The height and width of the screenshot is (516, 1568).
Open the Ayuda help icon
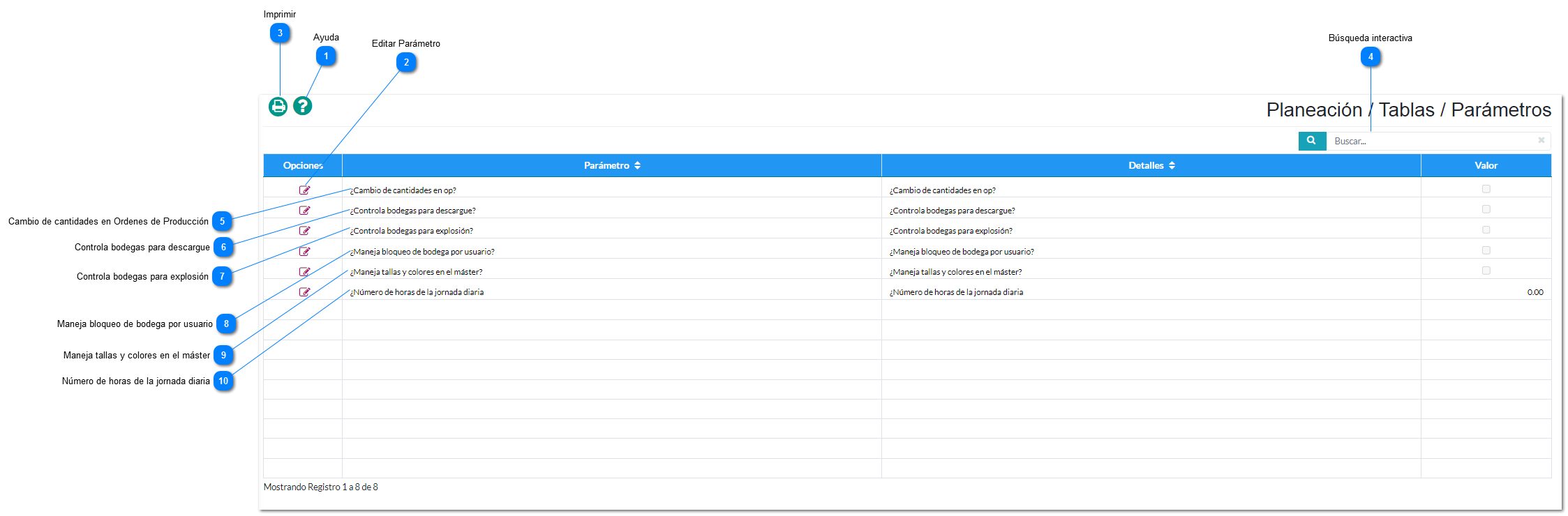302,105
